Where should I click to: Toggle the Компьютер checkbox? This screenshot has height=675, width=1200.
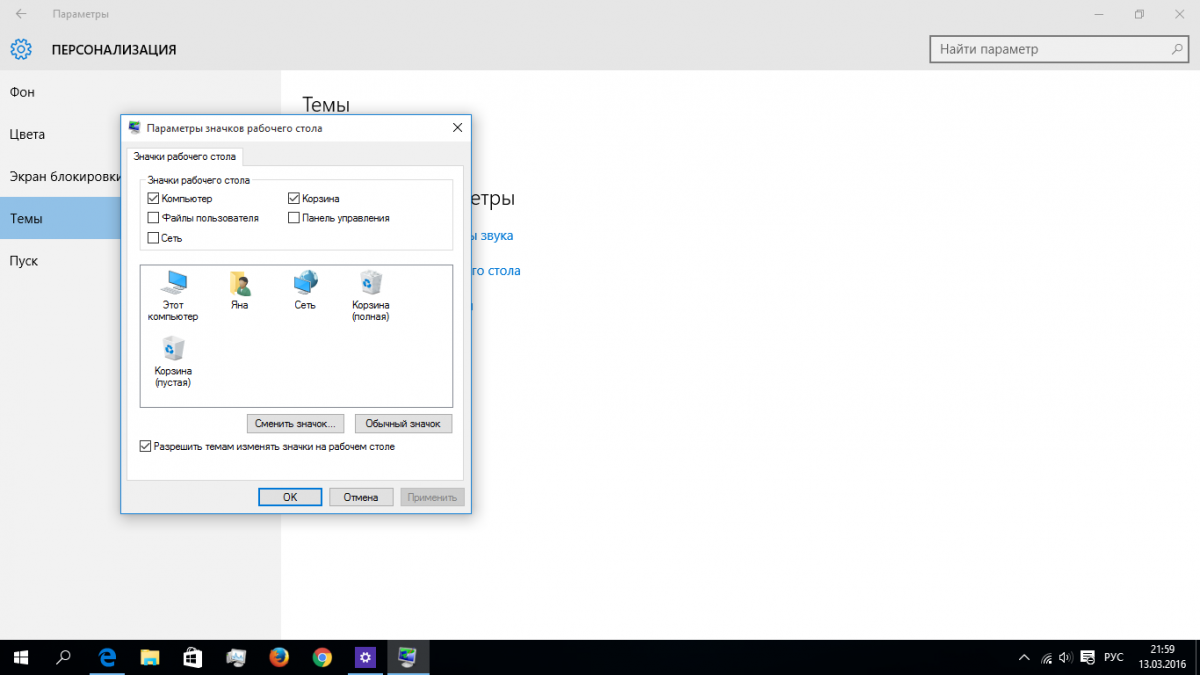tap(153, 199)
